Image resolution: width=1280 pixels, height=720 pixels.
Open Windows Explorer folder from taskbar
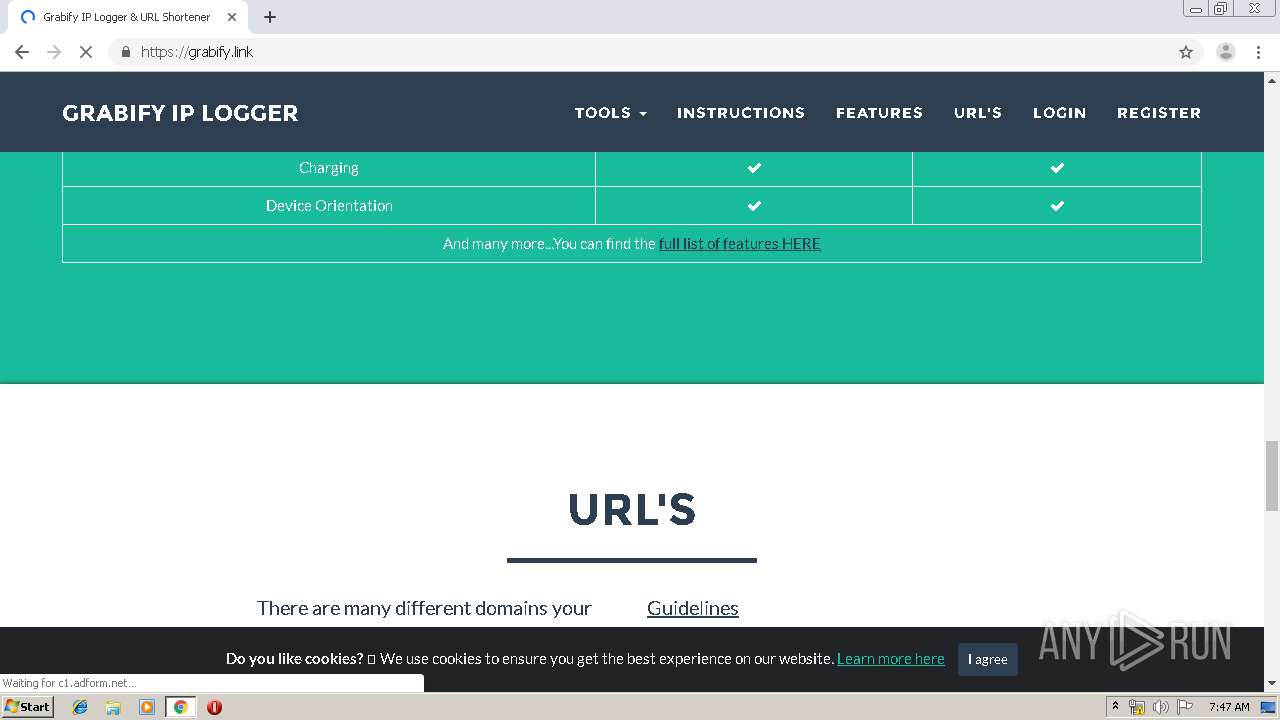pyautogui.click(x=113, y=707)
